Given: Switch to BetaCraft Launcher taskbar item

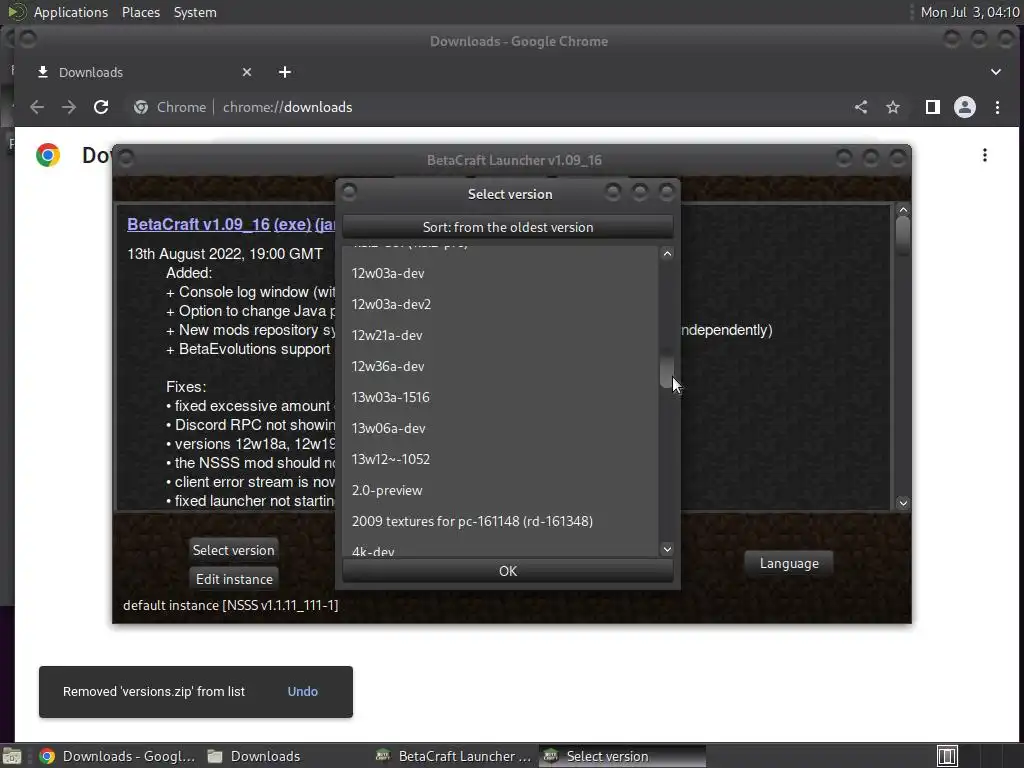Looking at the screenshot, I should 454,756.
